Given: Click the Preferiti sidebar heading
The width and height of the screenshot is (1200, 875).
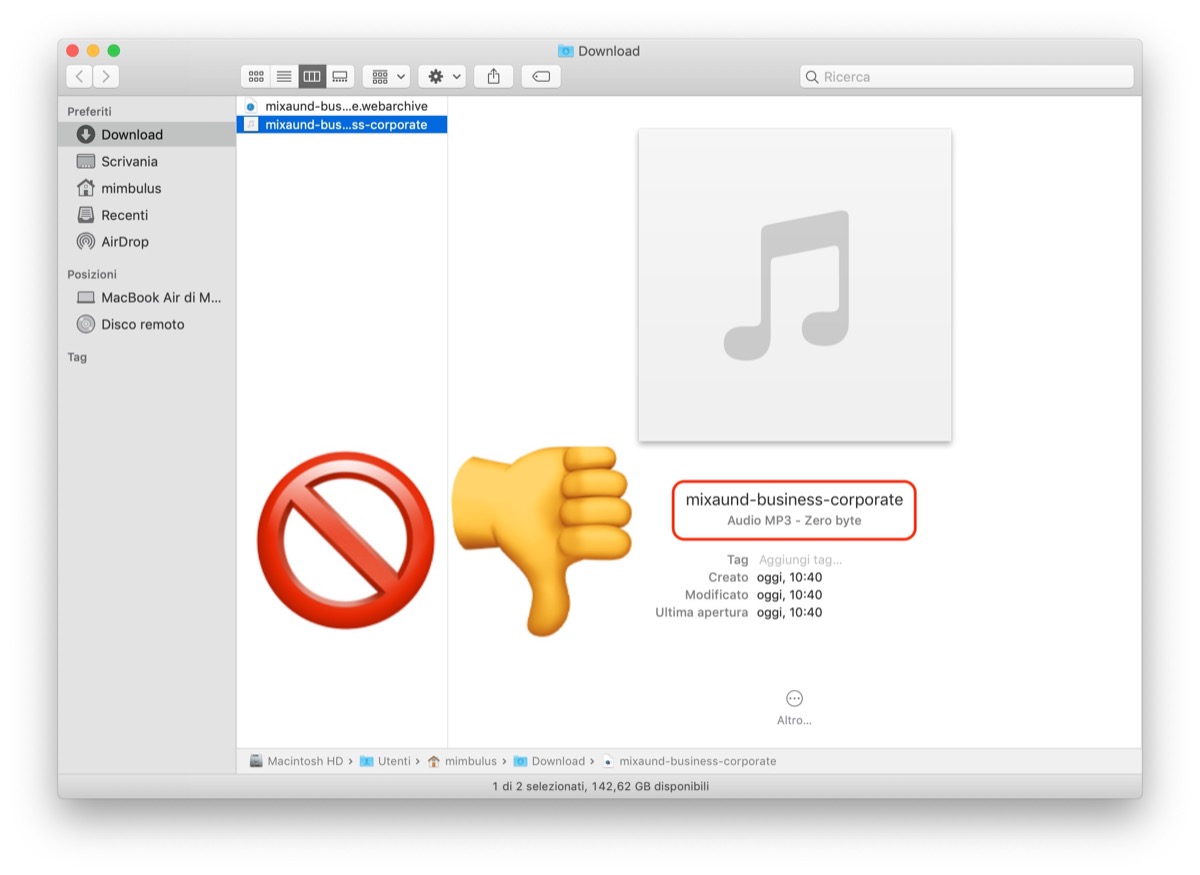Looking at the screenshot, I should coord(90,111).
